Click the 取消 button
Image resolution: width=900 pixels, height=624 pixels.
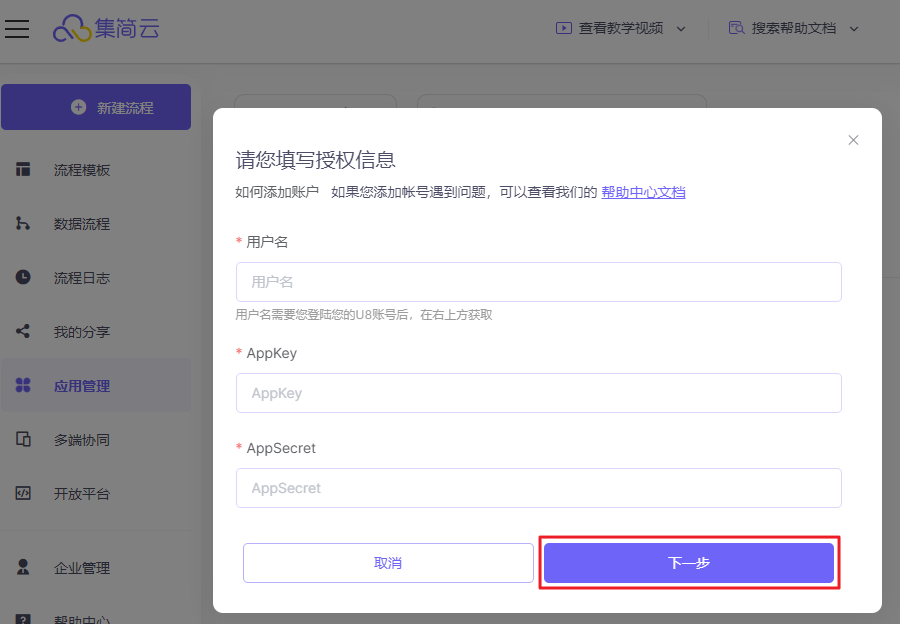click(x=388, y=563)
